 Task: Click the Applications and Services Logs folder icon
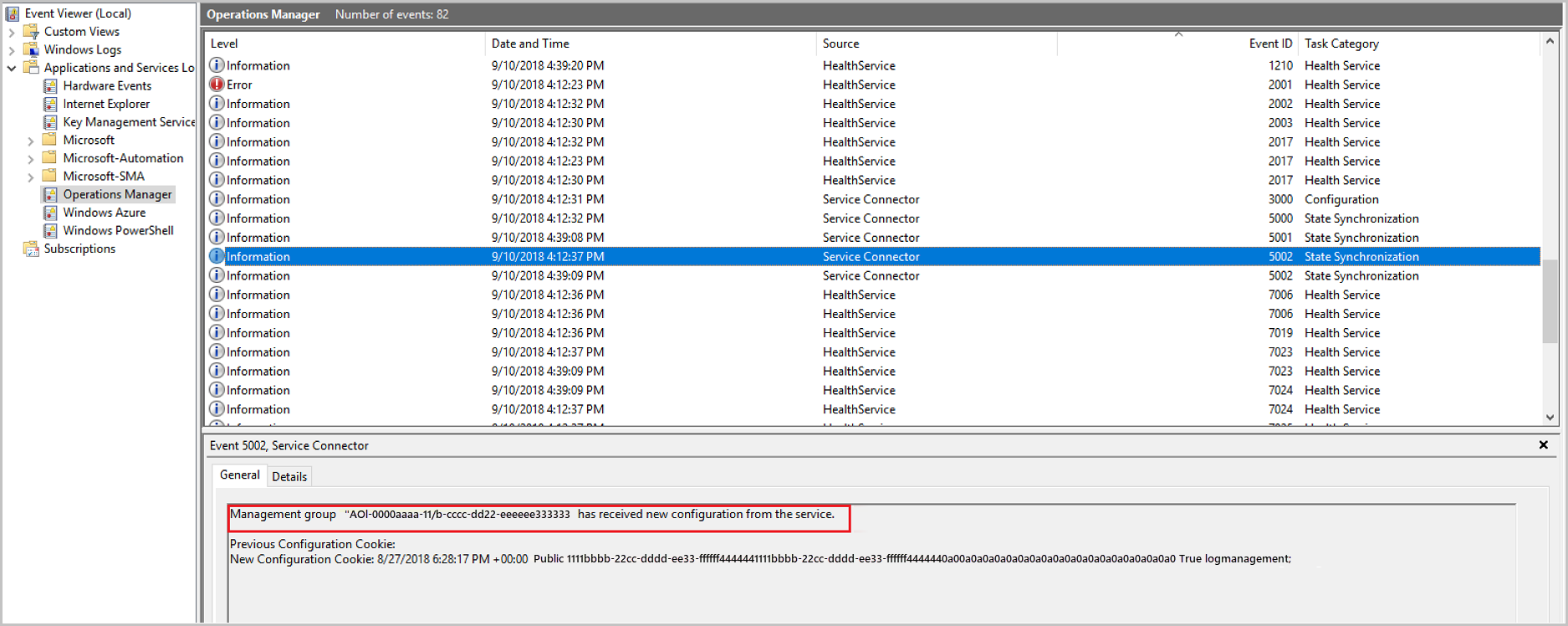coord(31,68)
